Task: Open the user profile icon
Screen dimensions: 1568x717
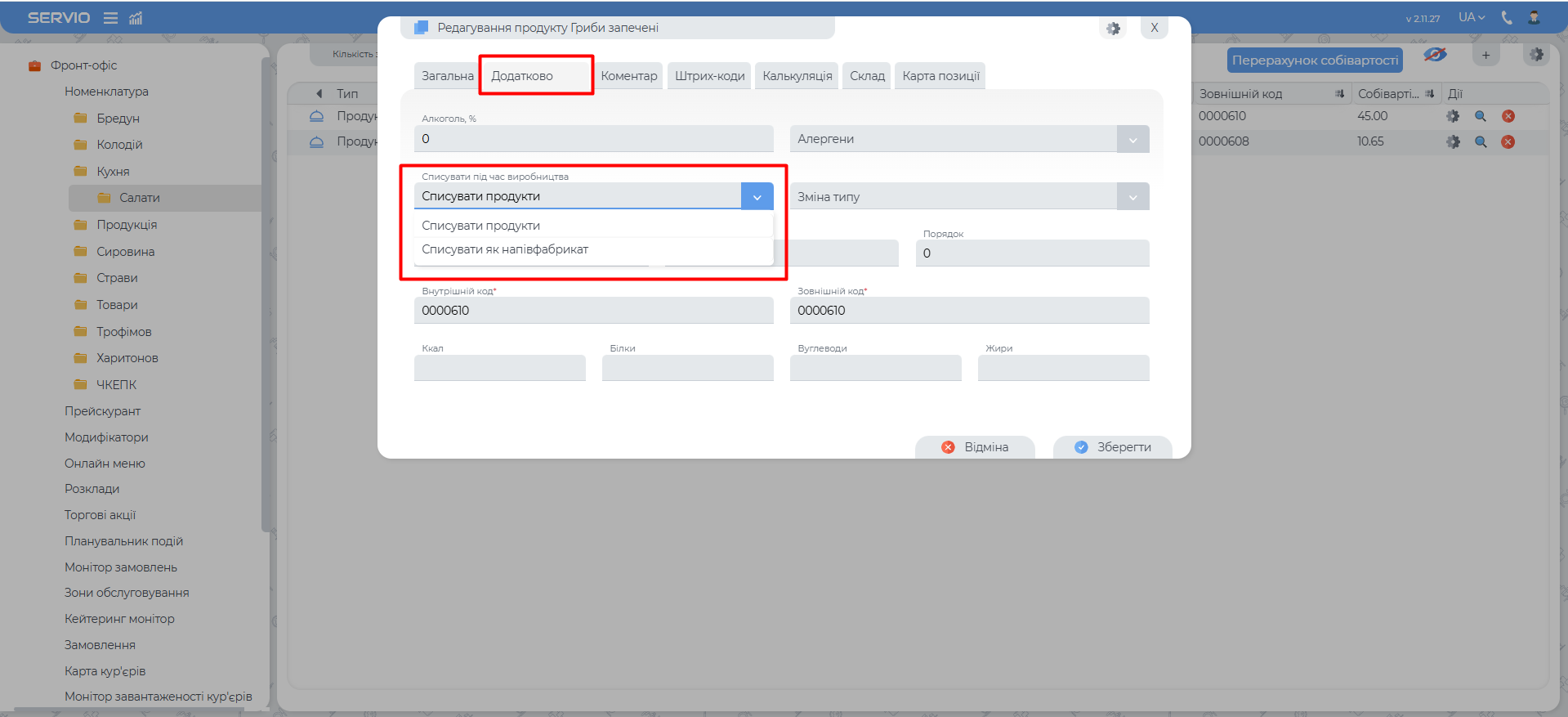Action: [1534, 18]
